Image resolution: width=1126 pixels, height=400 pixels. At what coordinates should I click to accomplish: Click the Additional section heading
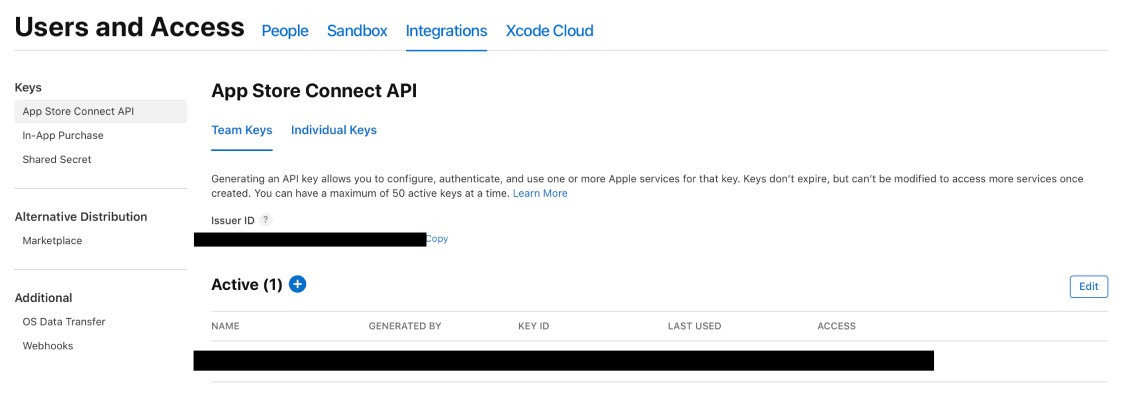pyautogui.click(x=44, y=298)
